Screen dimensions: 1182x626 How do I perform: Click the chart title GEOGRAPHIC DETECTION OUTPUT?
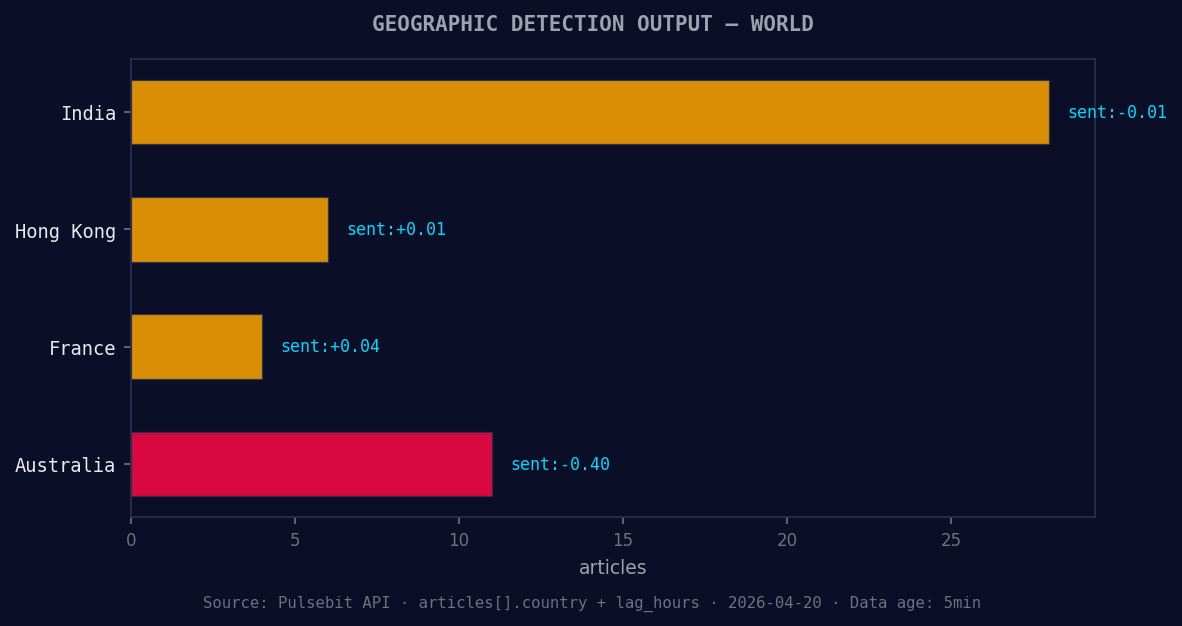pyautogui.click(x=591, y=23)
